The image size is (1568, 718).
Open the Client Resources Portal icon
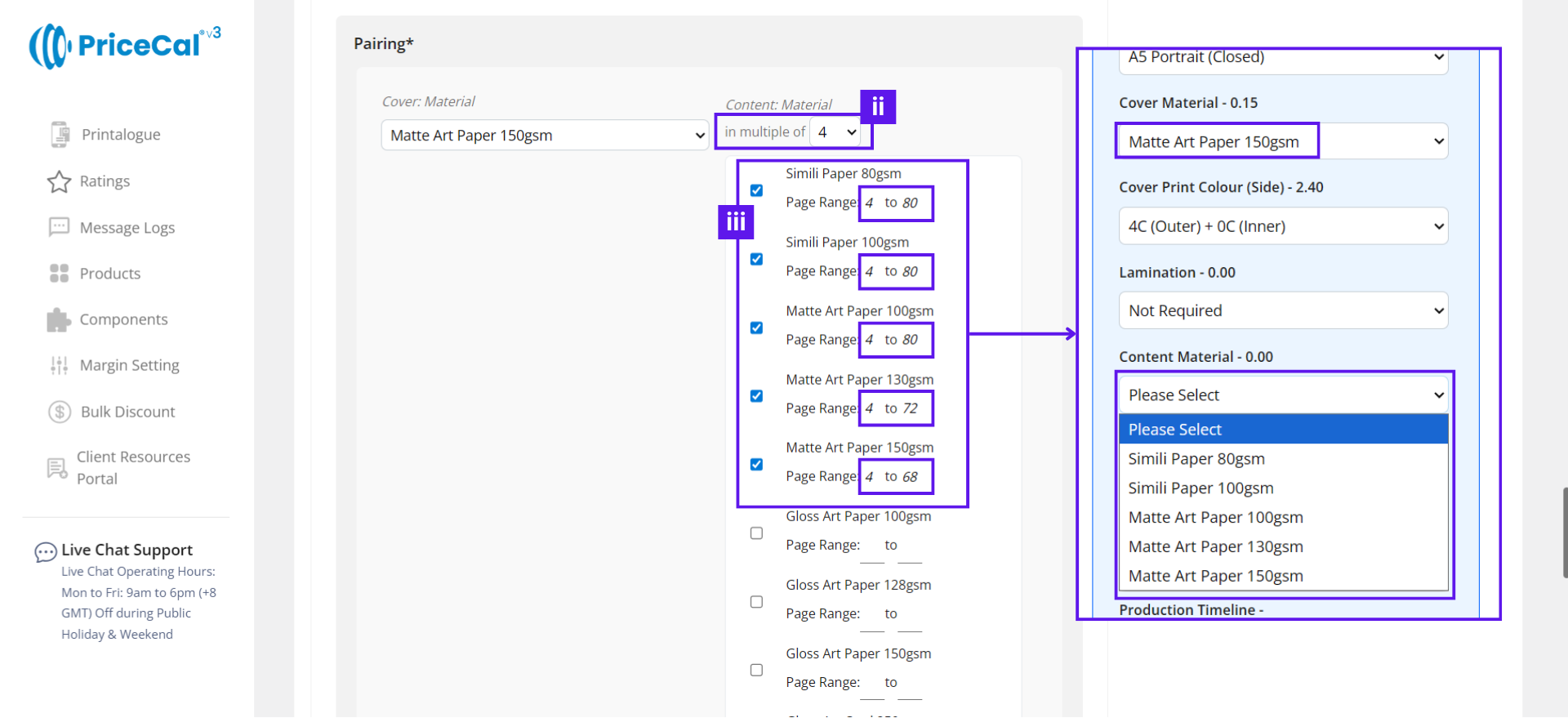click(57, 468)
